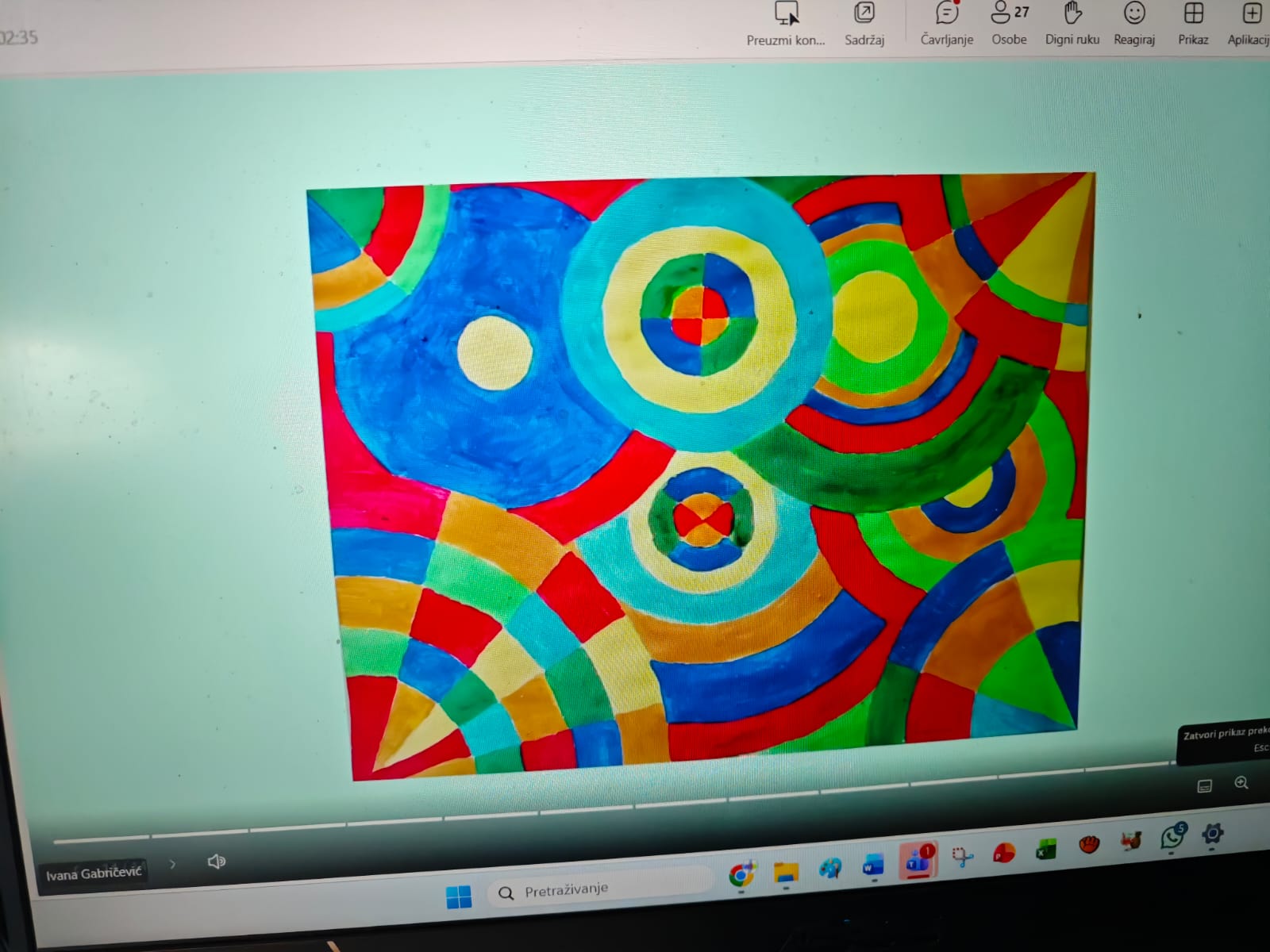Viewport: 1270px width, 952px height.
Task: Toggle the speaker volume icon
Action: point(216,862)
